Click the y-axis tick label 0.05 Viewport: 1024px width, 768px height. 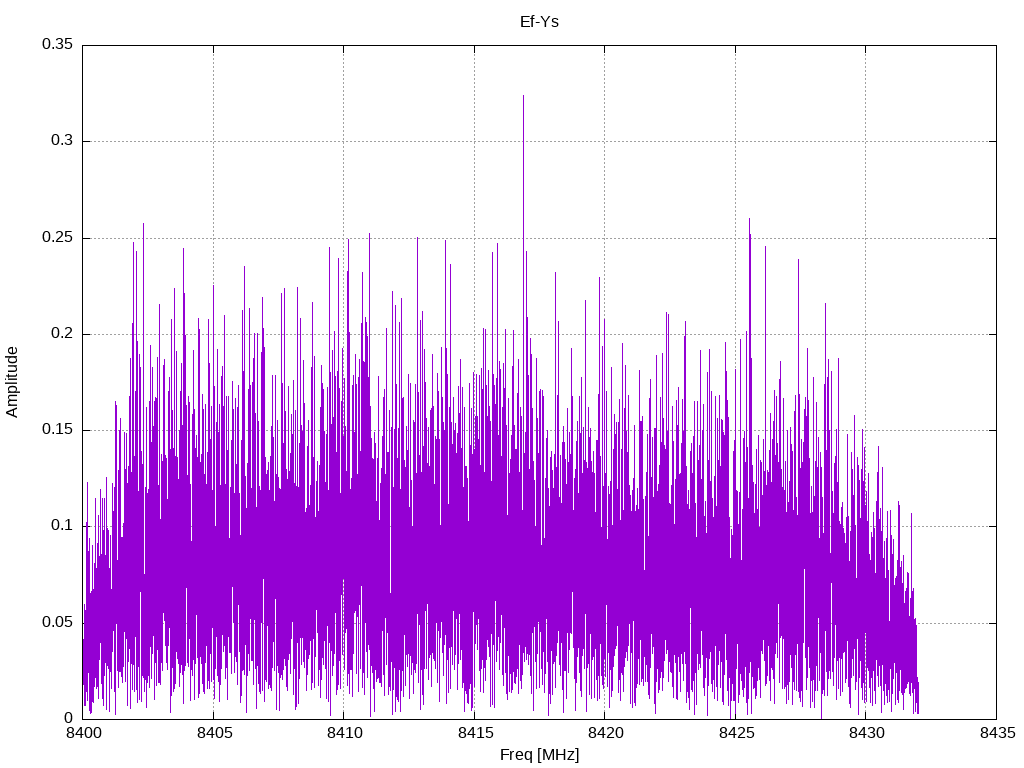[x=57, y=622]
